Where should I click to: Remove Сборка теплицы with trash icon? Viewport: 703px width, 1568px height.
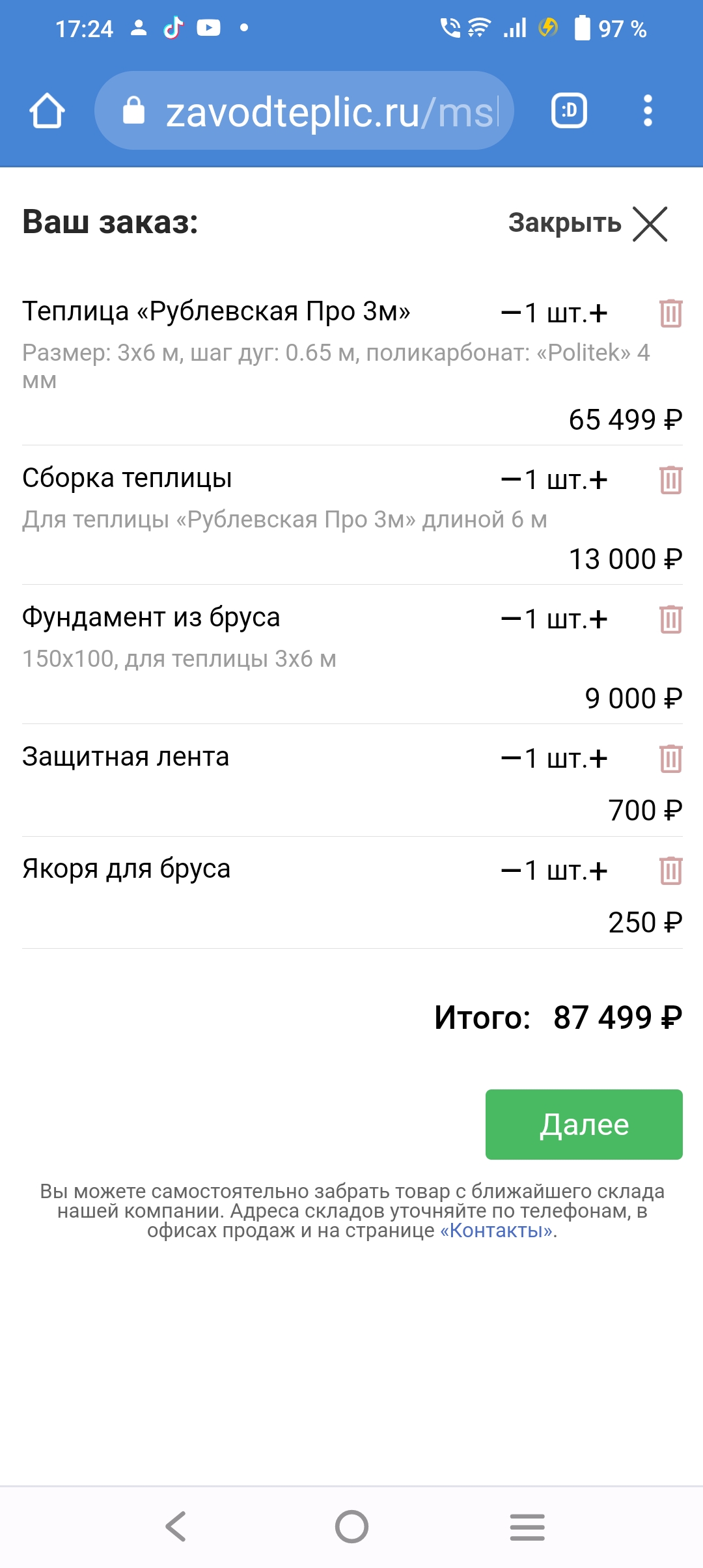(x=670, y=480)
